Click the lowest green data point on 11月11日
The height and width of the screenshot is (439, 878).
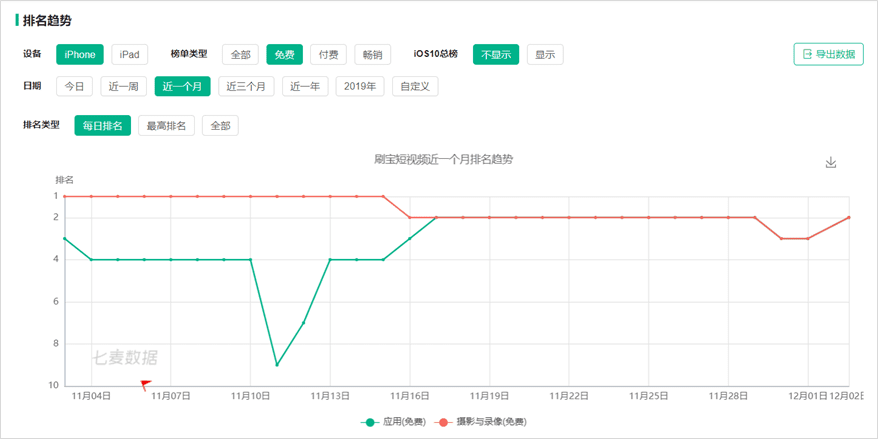pyautogui.click(x=277, y=365)
